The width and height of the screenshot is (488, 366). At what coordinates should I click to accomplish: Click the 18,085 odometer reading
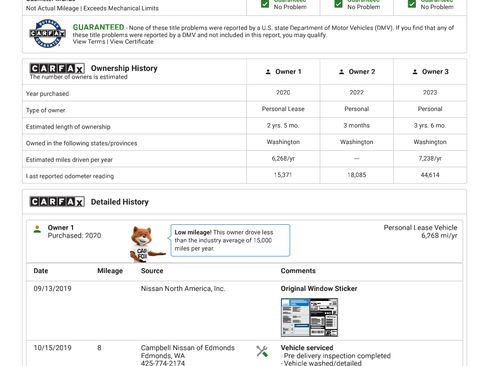coord(357,175)
